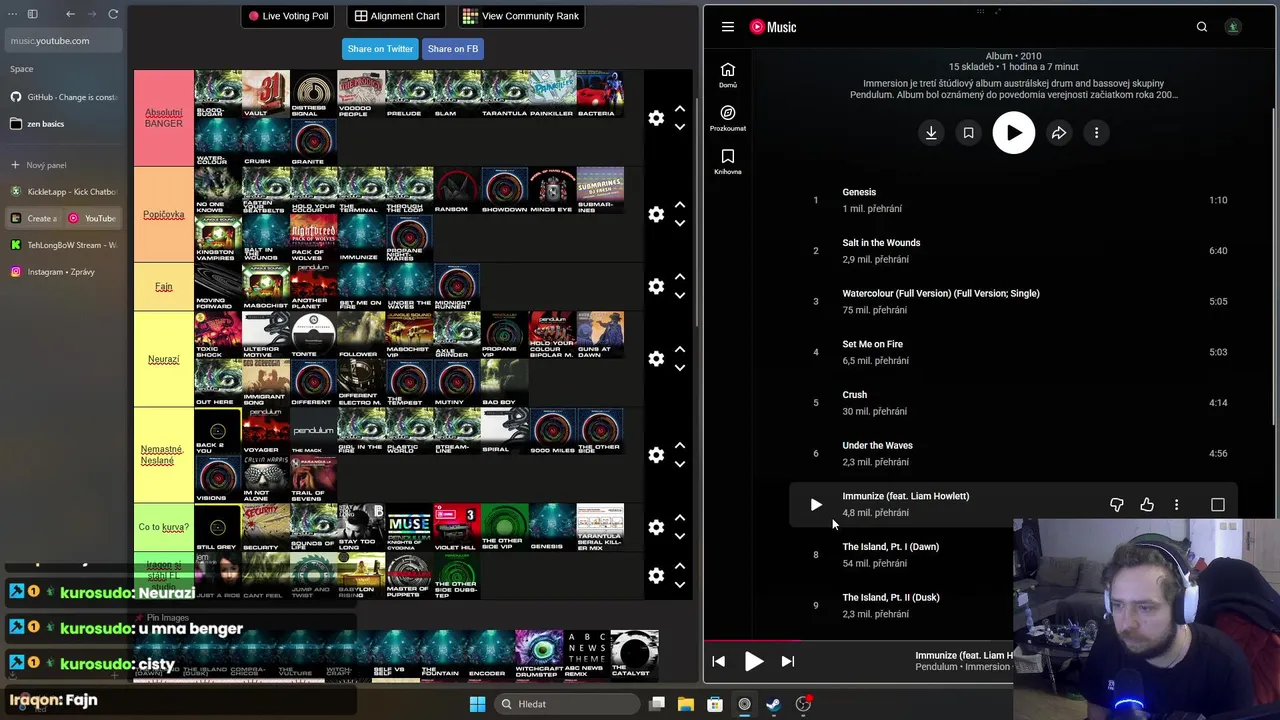The height and width of the screenshot is (720, 1280).
Task: Click the Hledat taskbar search box
Action: point(567,704)
